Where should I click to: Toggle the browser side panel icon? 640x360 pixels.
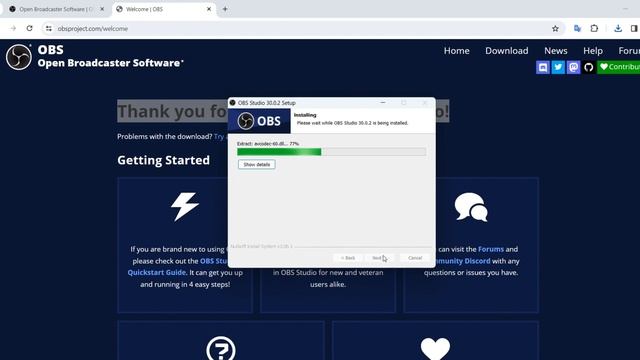[634, 29]
